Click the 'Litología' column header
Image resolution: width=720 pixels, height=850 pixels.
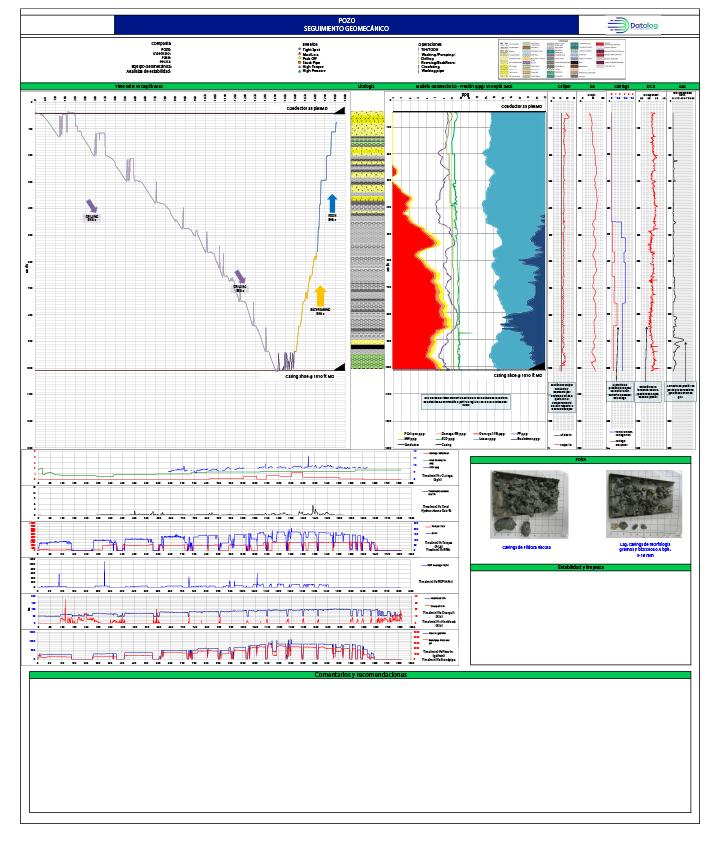tap(367, 86)
